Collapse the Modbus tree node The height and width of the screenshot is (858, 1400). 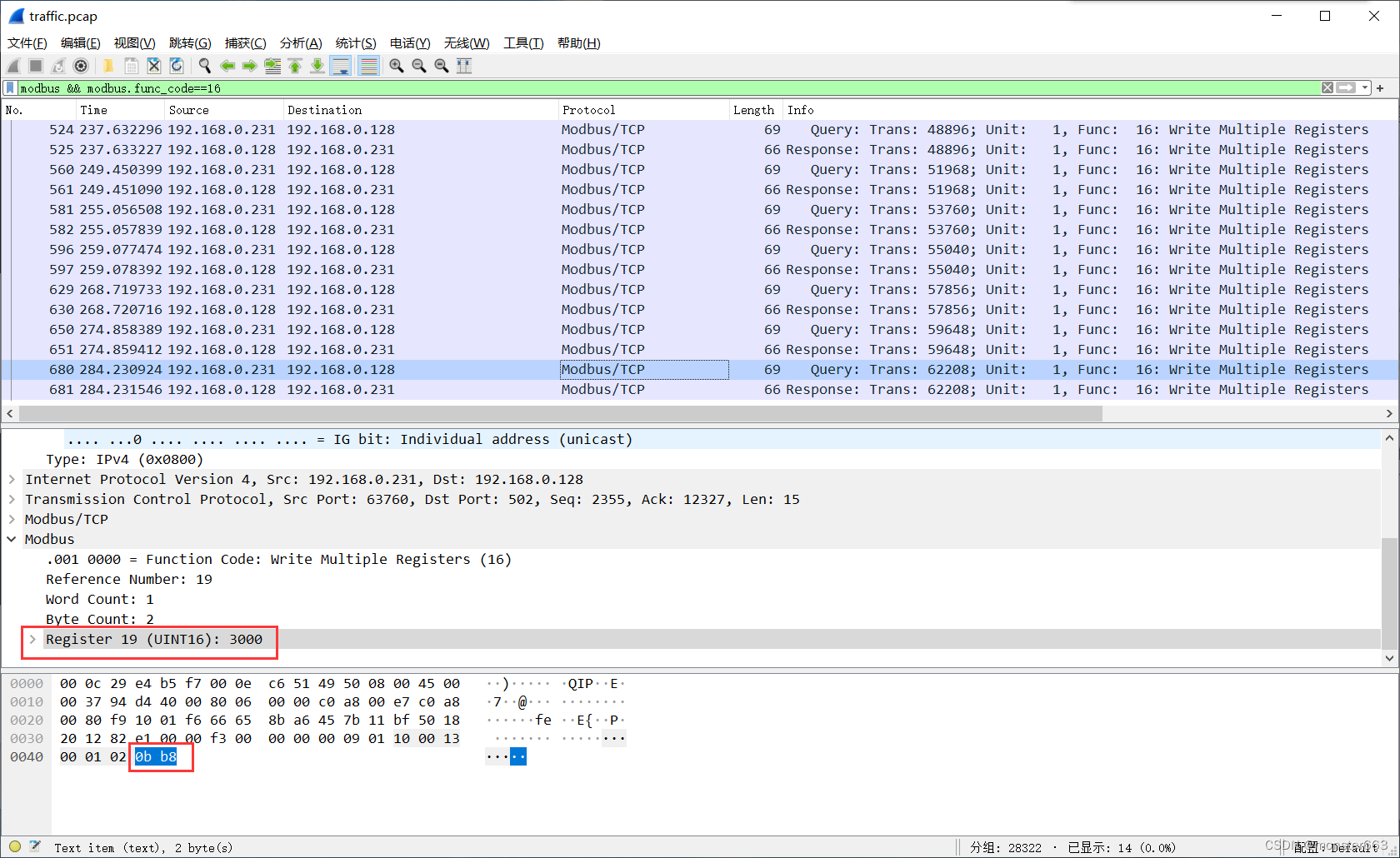pyautogui.click(x=12, y=539)
